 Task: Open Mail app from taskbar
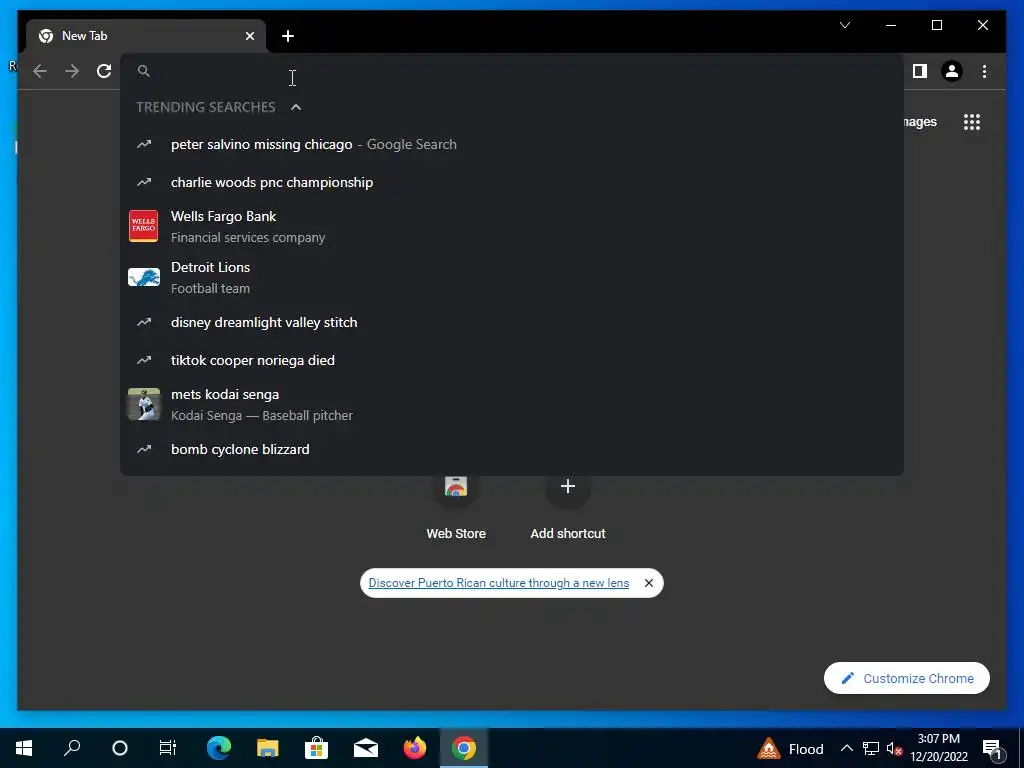(366, 748)
